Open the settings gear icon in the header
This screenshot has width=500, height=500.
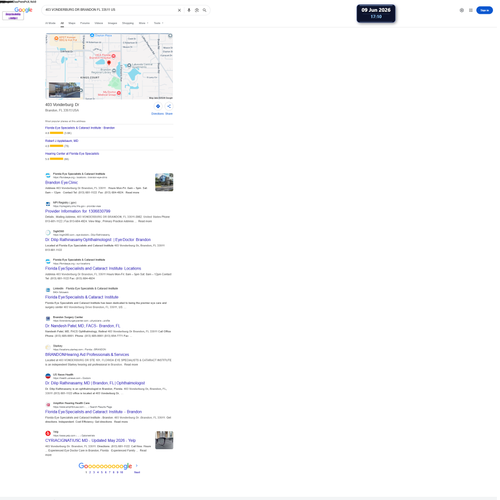[462, 10]
